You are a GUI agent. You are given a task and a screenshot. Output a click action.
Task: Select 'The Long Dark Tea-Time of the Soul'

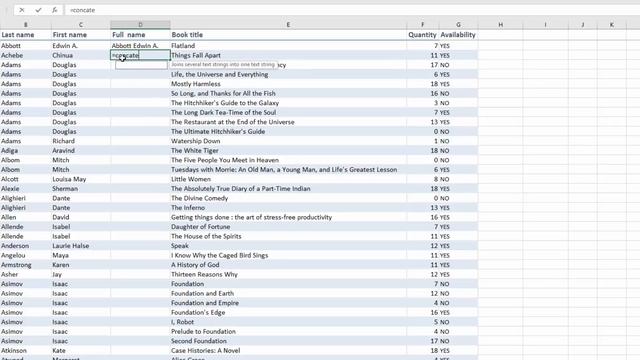point(288,112)
